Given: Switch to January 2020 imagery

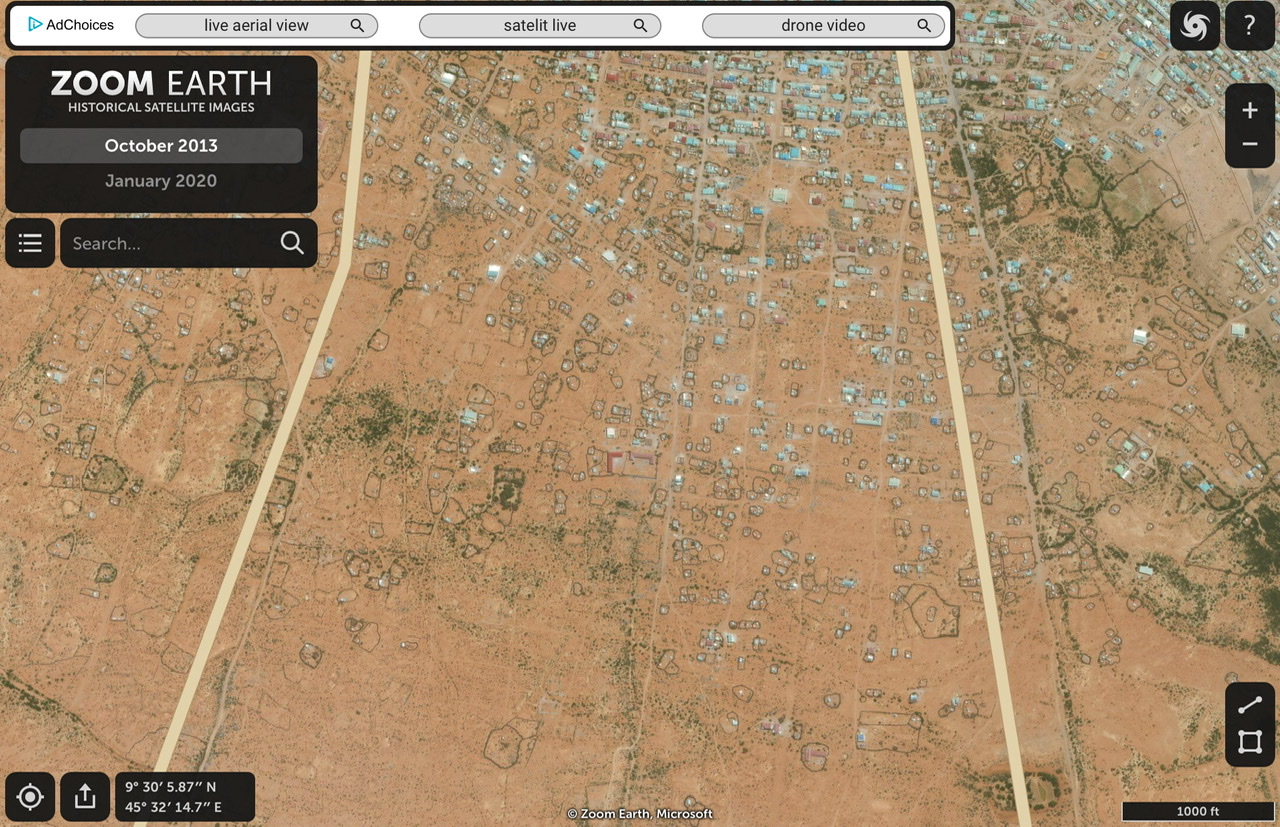Looking at the screenshot, I should 161,181.
